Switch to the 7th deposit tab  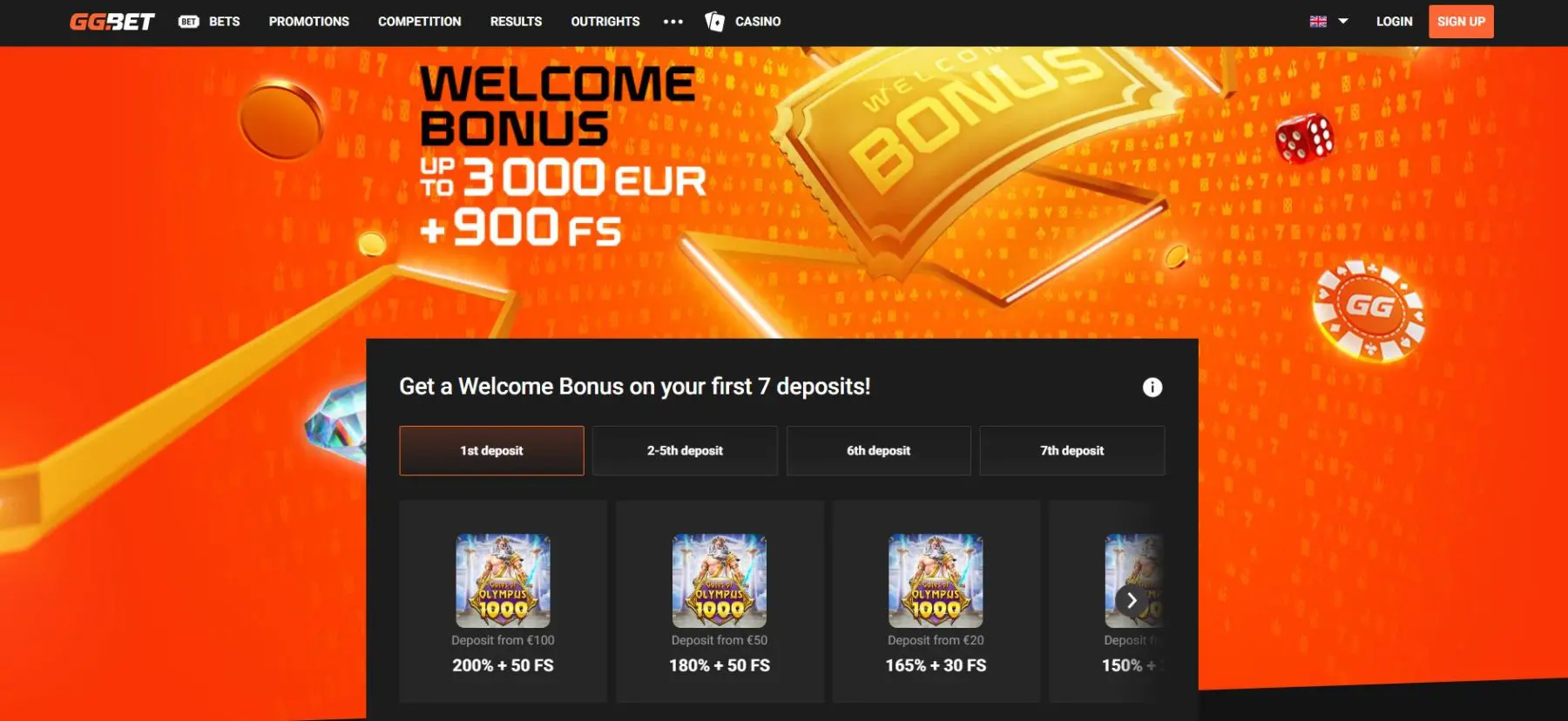pyautogui.click(x=1071, y=451)
